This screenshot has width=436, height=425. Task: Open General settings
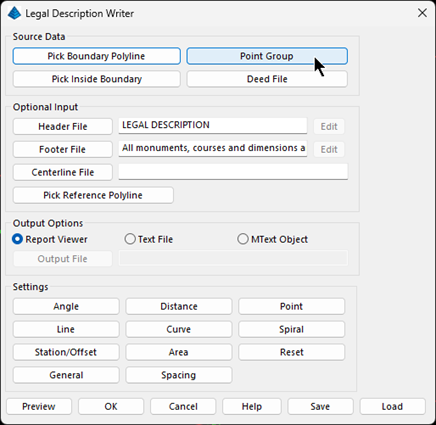66,375
